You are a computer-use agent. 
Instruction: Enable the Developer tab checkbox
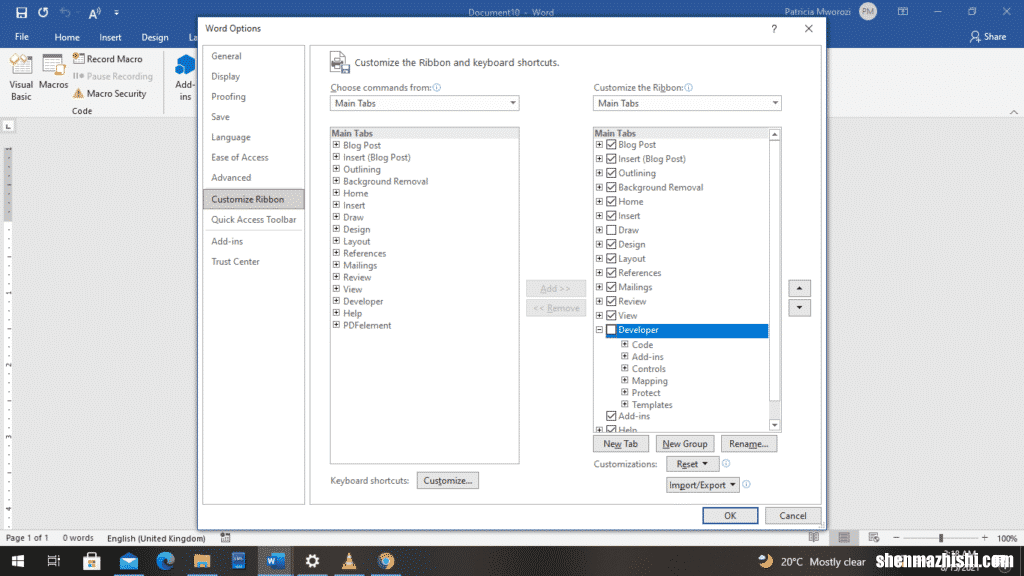[x=611, y=330]
